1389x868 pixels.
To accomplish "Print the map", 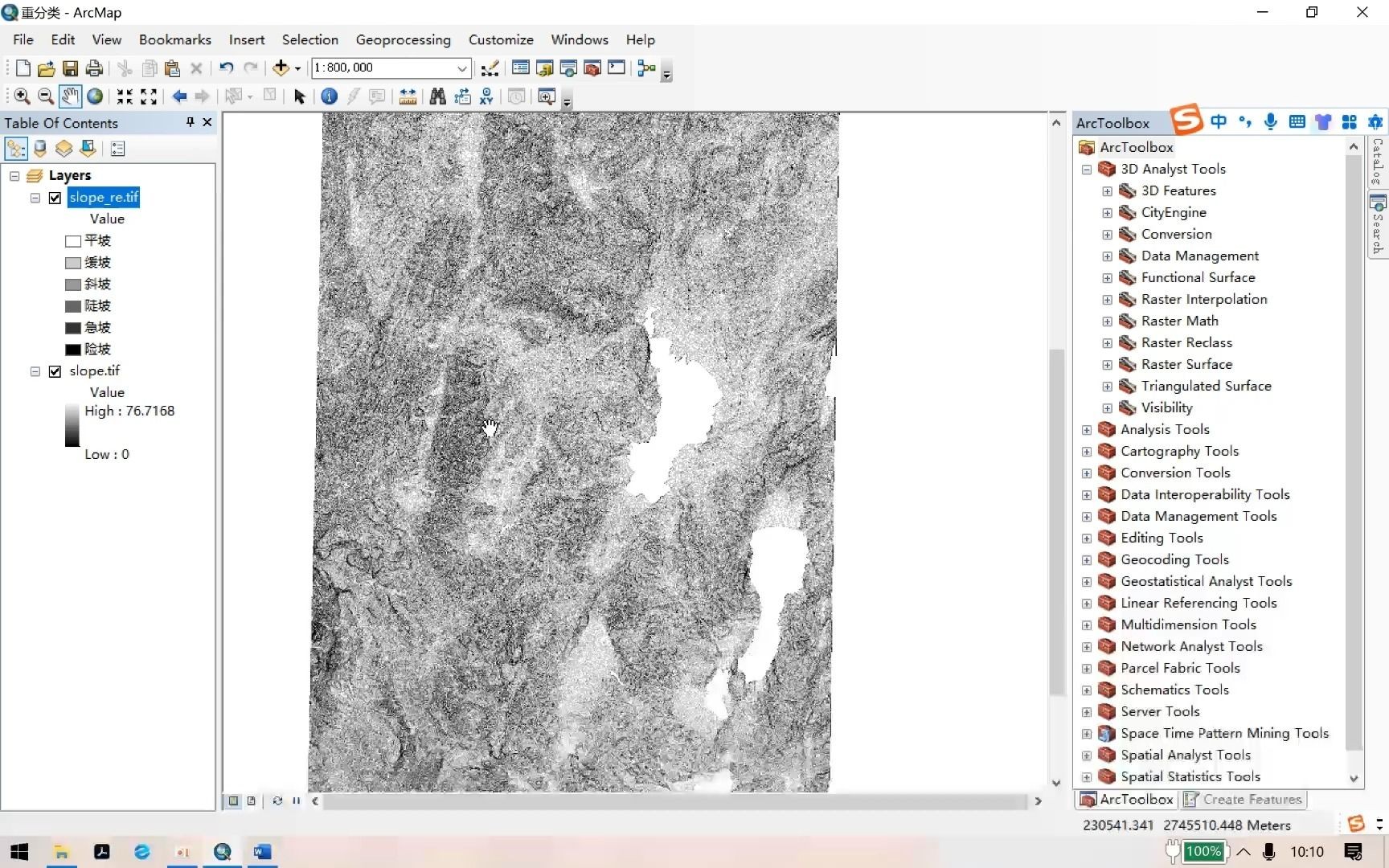I will pos(94,68).
